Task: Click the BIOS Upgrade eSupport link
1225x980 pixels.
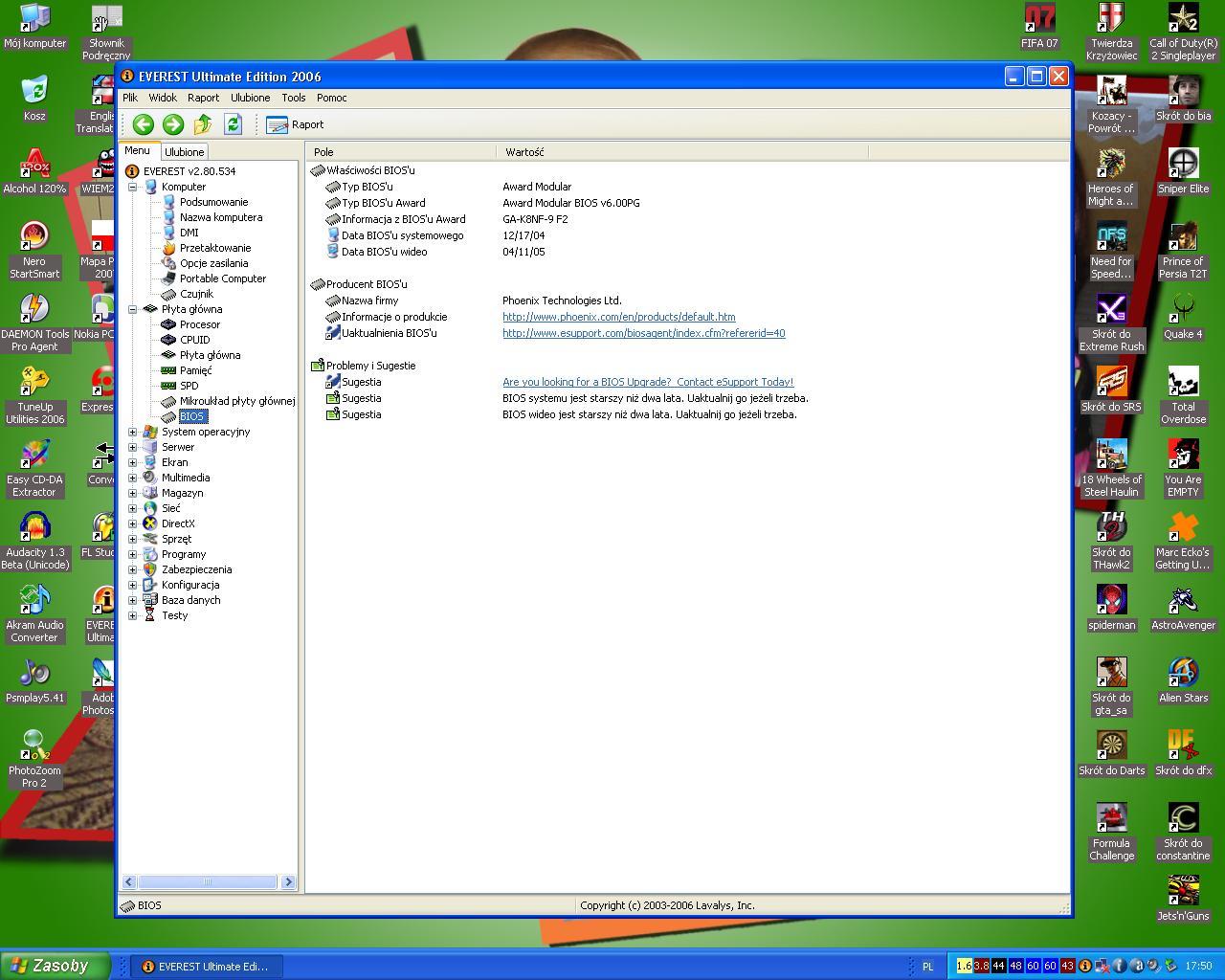Action: click(x=648, y=382)
